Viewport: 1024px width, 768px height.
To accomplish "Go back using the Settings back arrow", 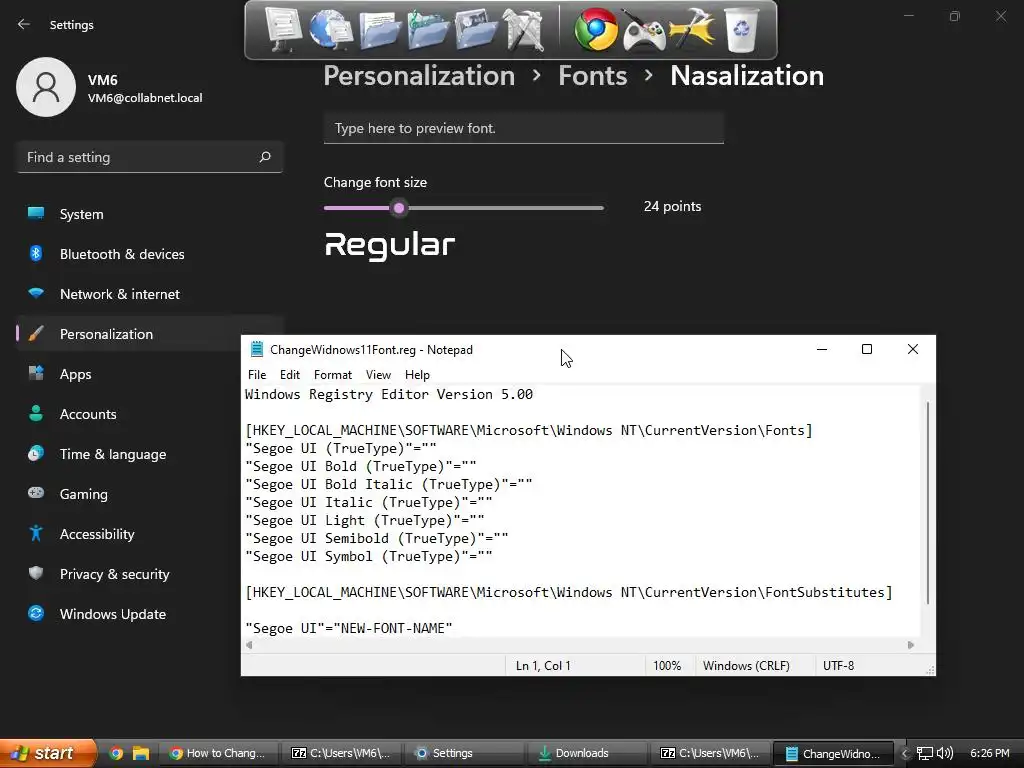I will tap(24, 25).
